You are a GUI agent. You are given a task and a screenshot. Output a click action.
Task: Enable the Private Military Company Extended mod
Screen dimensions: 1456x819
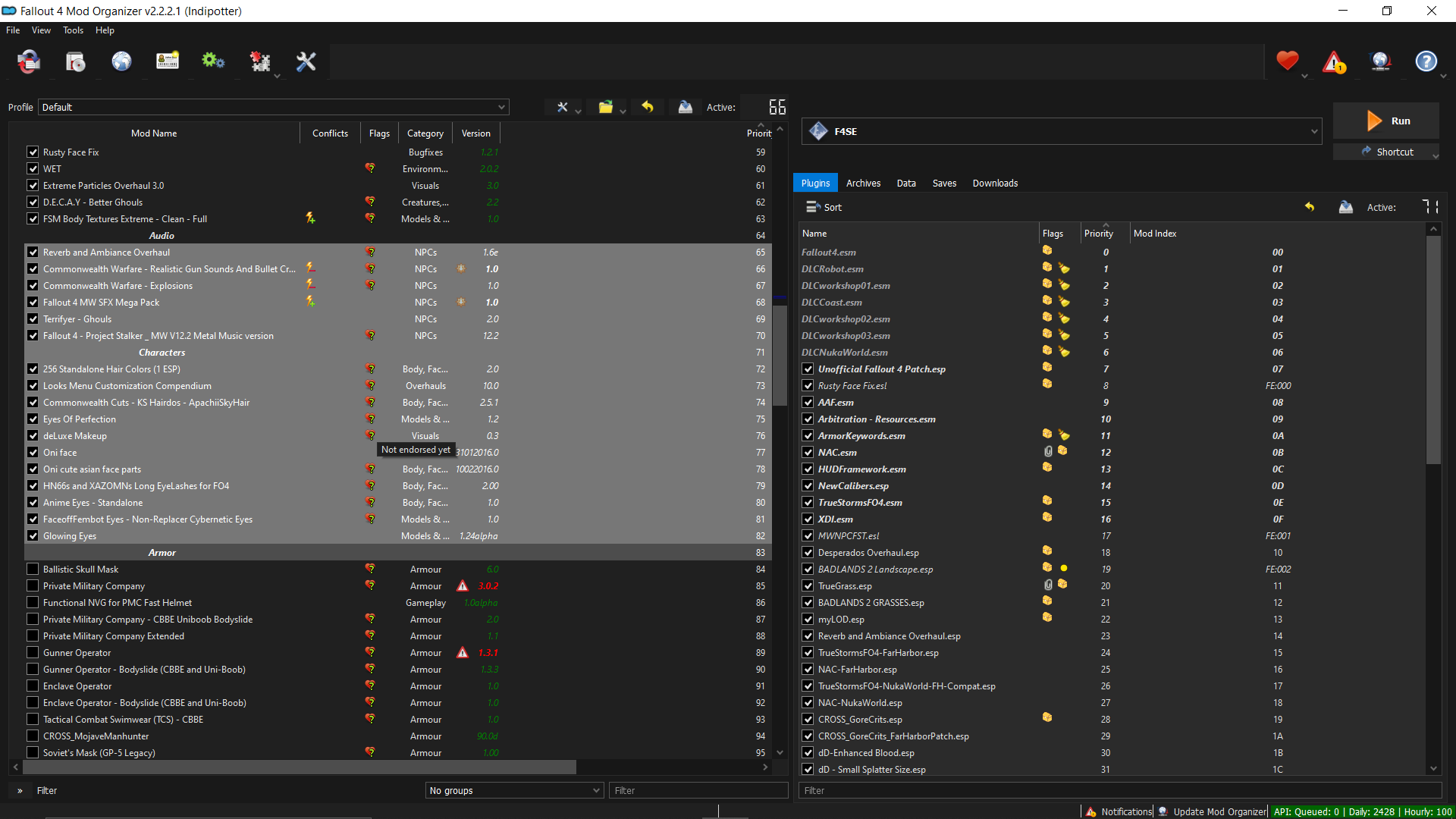tap(33, 636)
